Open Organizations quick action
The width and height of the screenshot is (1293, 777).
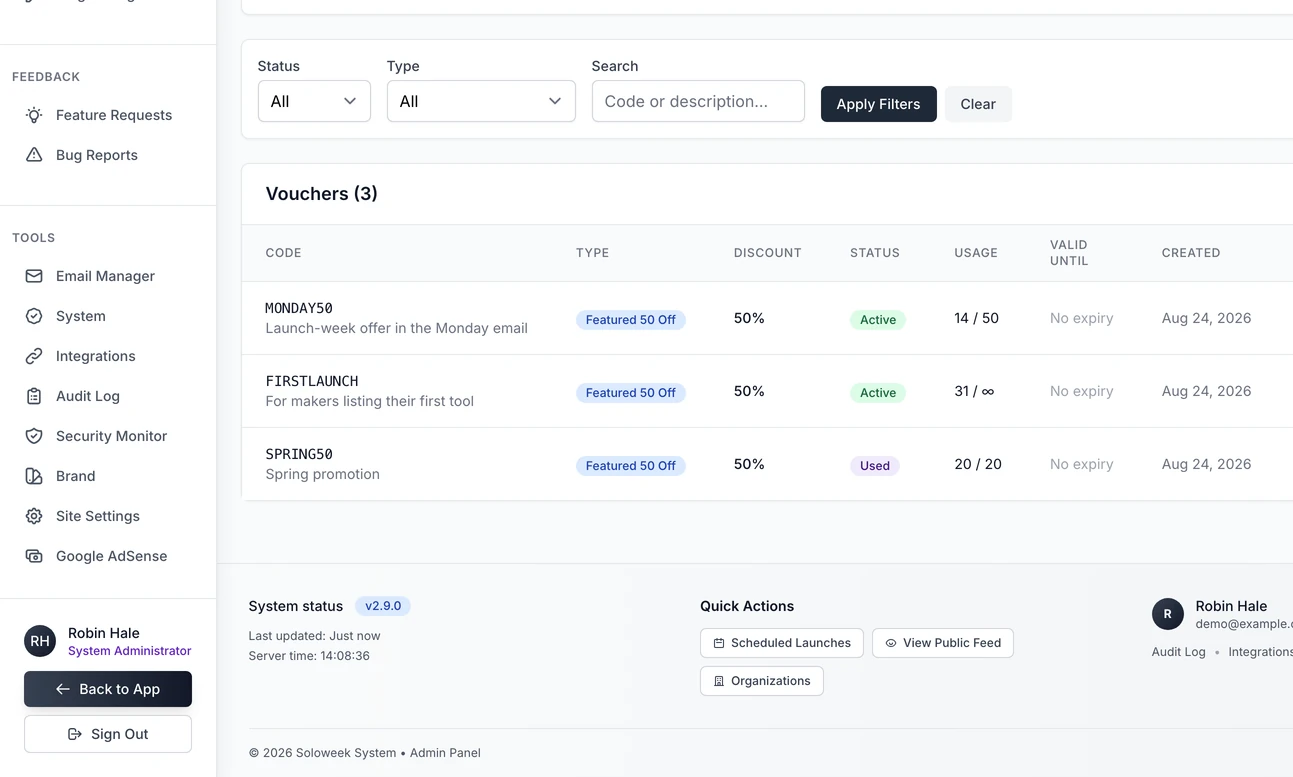(762, 681)
